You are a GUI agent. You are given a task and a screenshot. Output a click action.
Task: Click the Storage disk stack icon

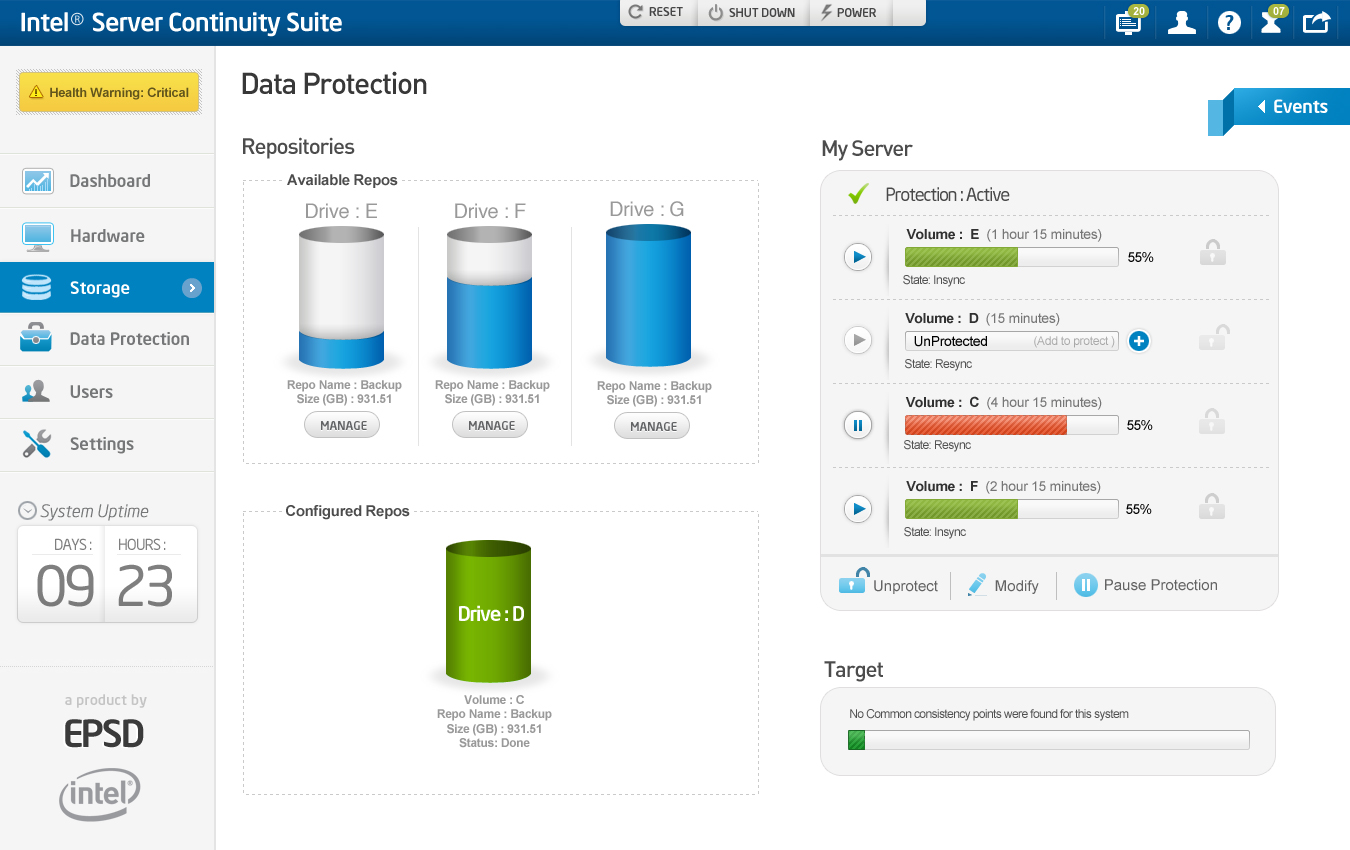click(37, 288)
